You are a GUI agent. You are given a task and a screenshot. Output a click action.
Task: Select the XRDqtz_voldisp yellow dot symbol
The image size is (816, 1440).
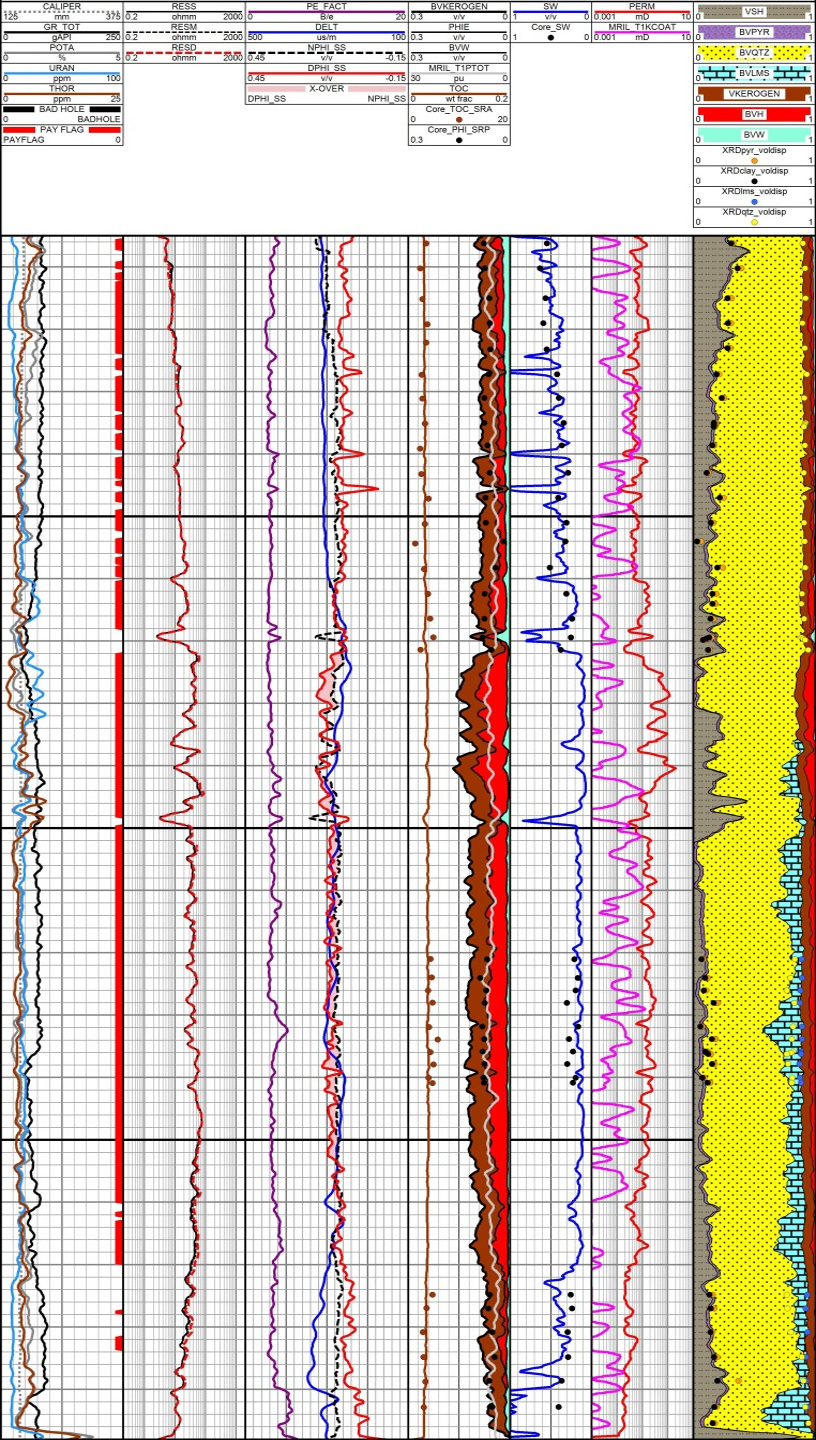tap(753, 222)
